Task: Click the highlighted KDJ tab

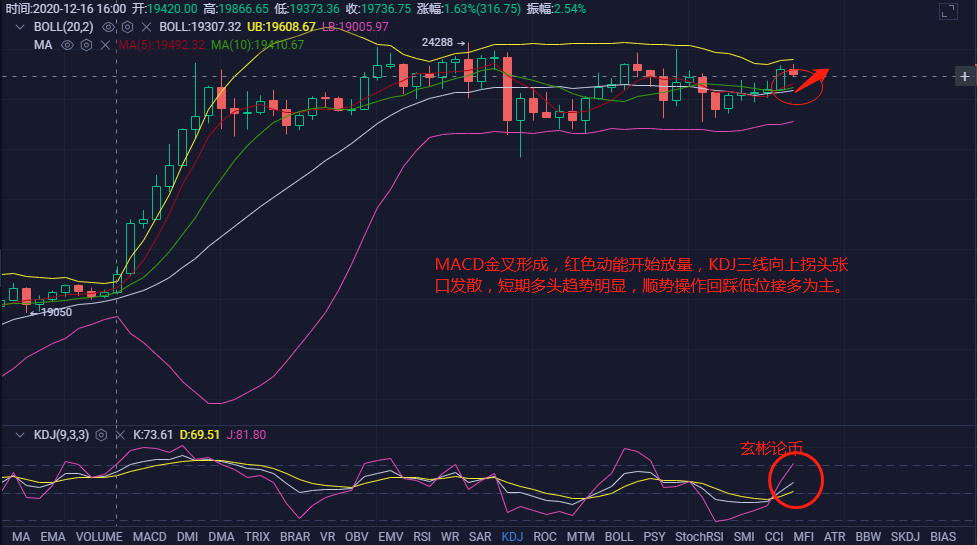Action: tap(512, 537)
